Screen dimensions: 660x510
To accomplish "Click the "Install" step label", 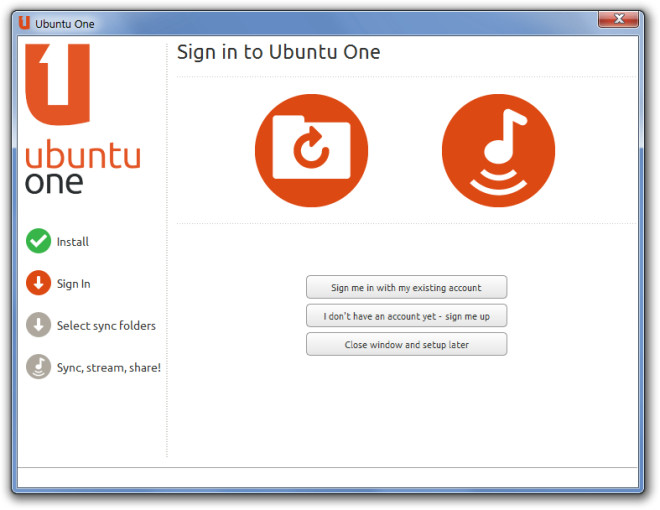I will 73,242.
